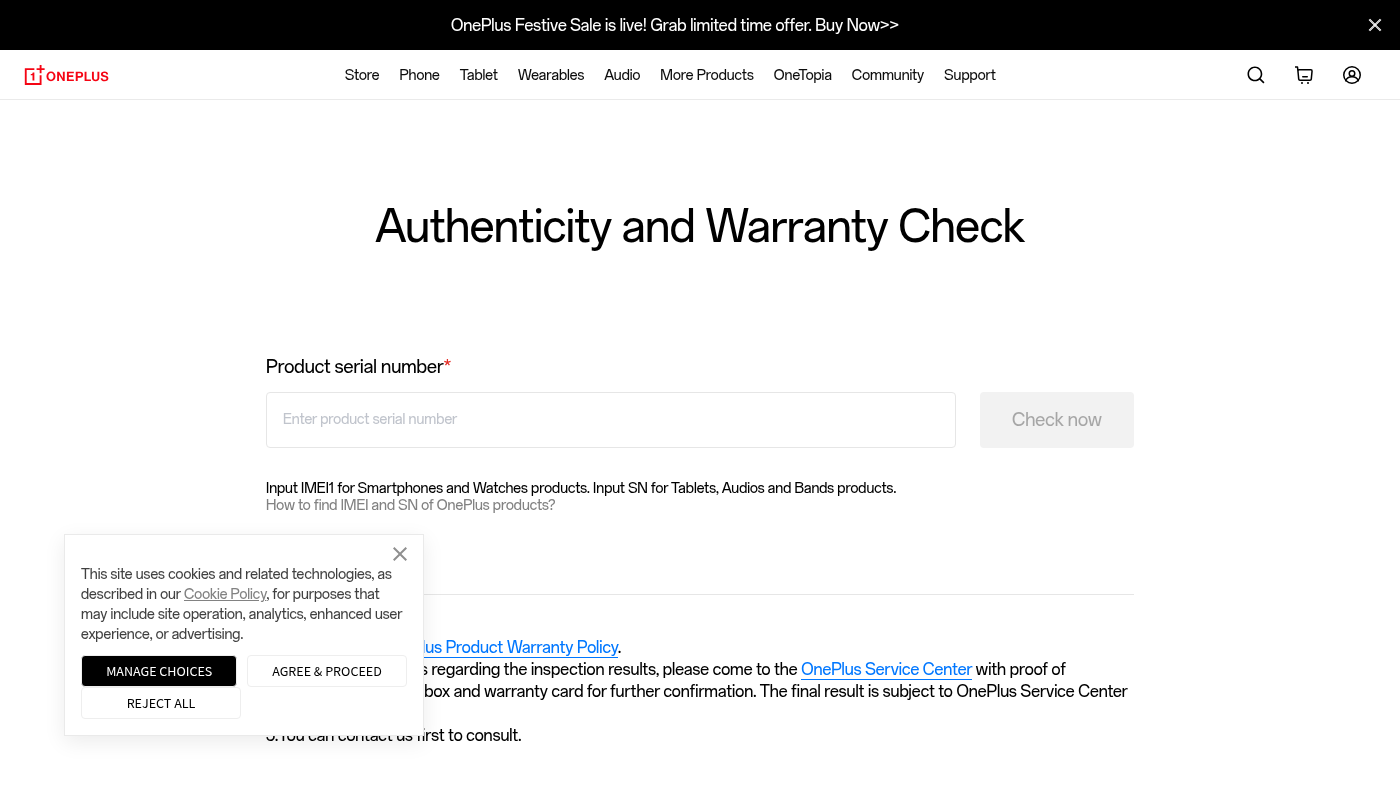Screen dimensions: 1400x800
Task: Open the search icon in header
Action: pyautogui.click(x=1256, y=75)
